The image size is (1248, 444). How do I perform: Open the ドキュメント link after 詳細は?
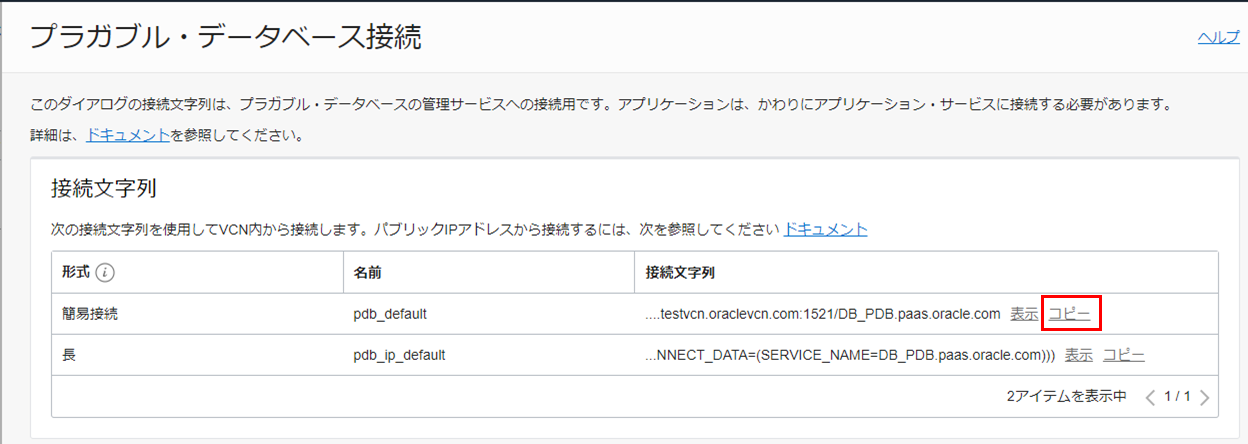click(128, 134)
